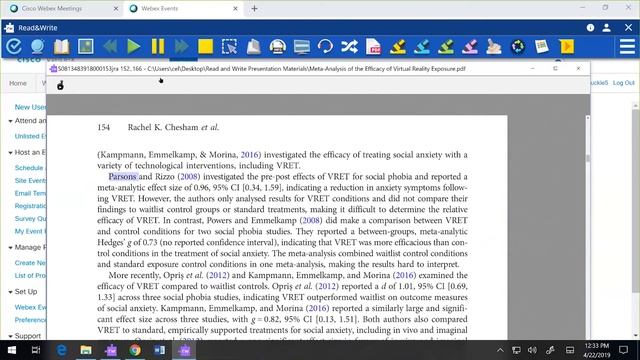Open the Dictionary book icon
This screenshot has width=640, height=360.
coord(62,47)
